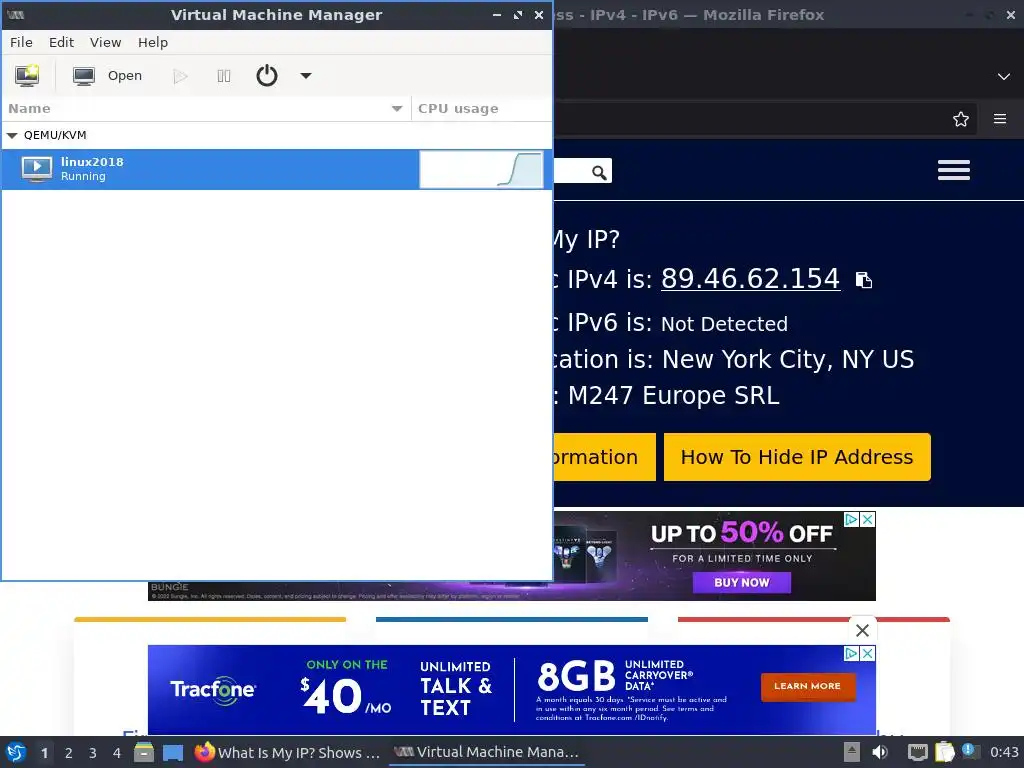1024x768 pixels.
Task: Open the Help menu
Action: coord(153,42)
